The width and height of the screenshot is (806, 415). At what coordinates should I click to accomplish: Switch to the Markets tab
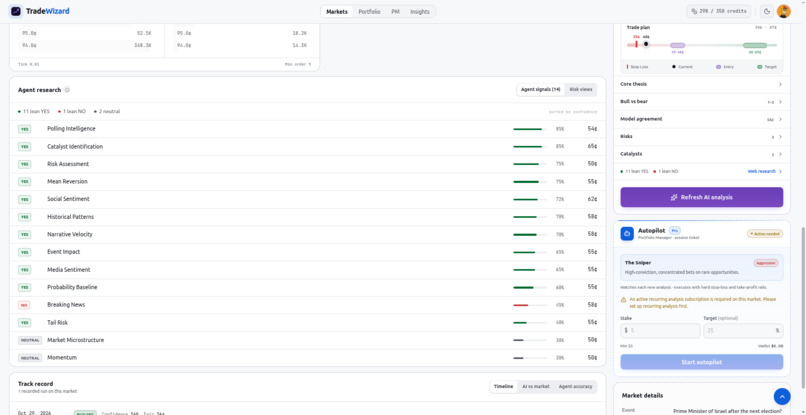[337, 11]
